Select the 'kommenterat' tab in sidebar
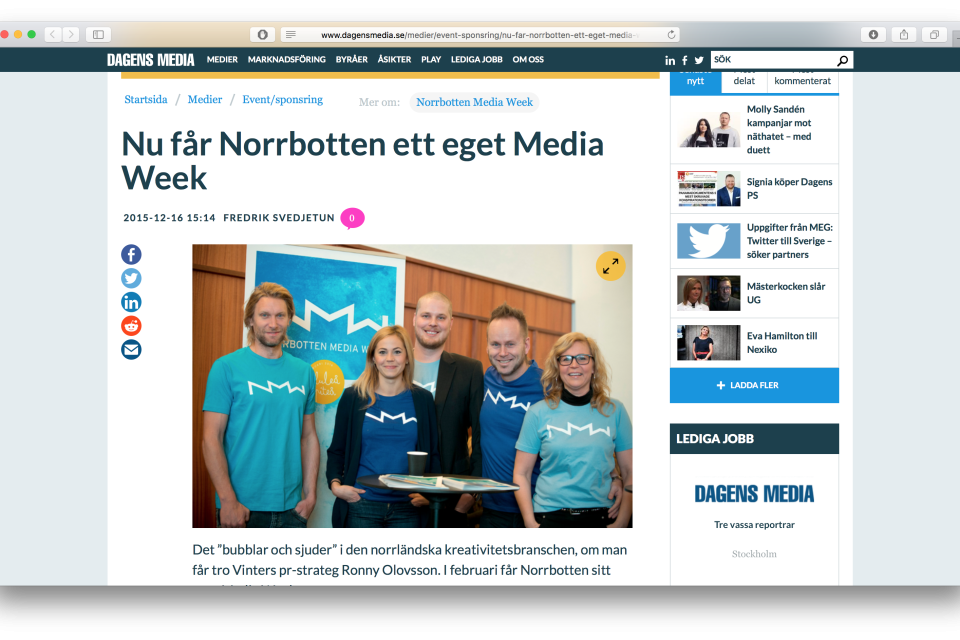This screenshot has height=640, width=960. [x=803, y=82]
